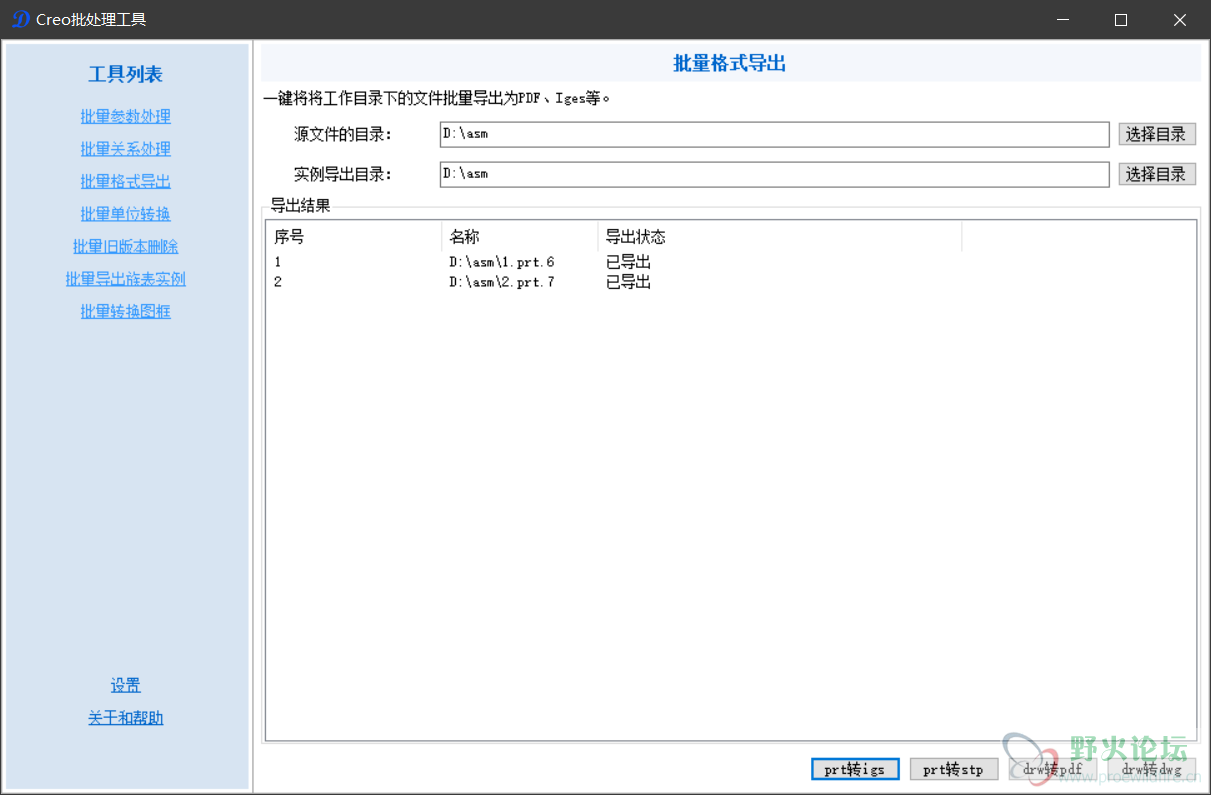Click 已导出 status of row 1
The height and width of the screenshot is (795, 1211).
(x=628, y=263)
